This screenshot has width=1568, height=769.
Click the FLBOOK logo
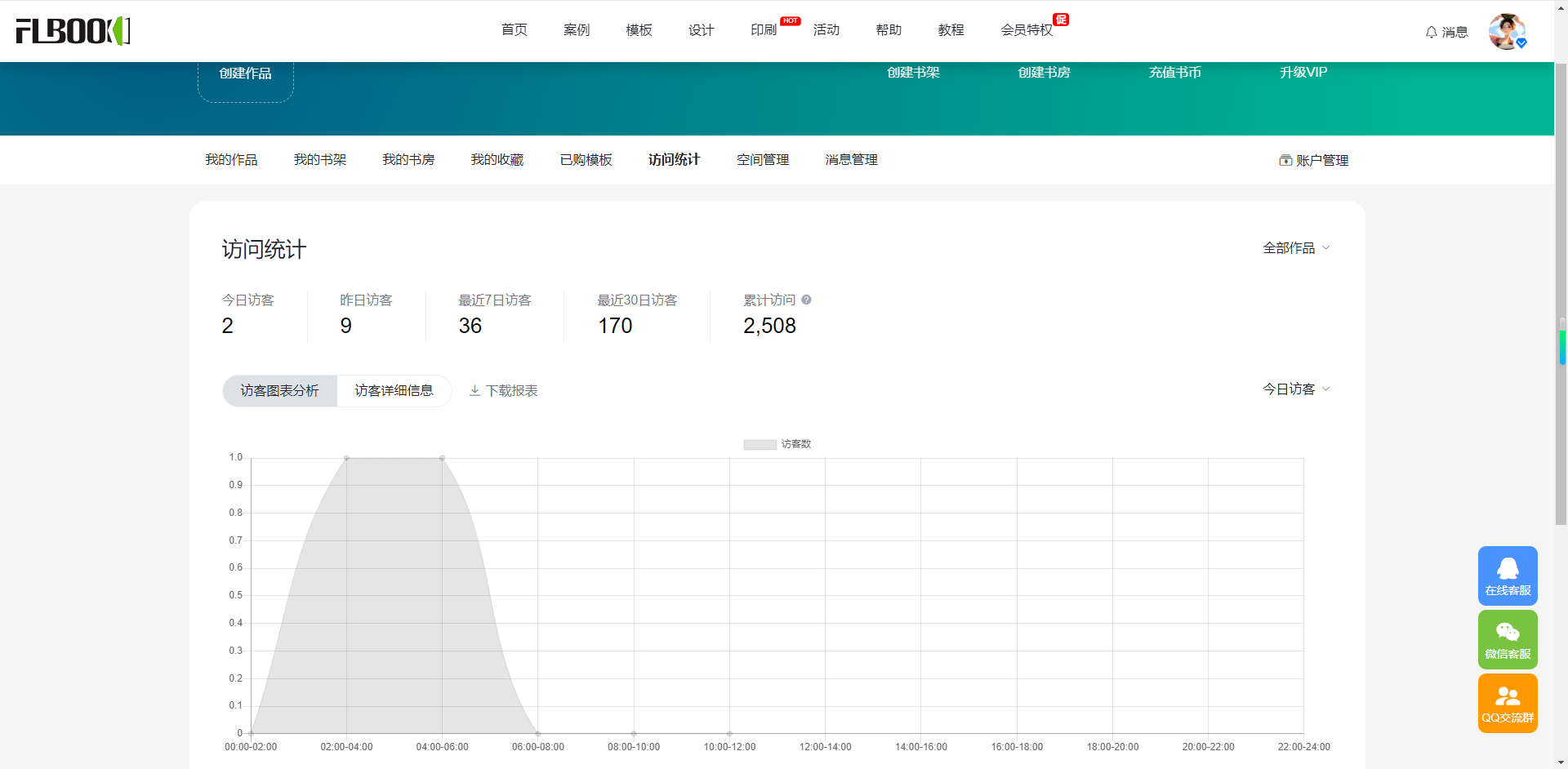(73, 31)
